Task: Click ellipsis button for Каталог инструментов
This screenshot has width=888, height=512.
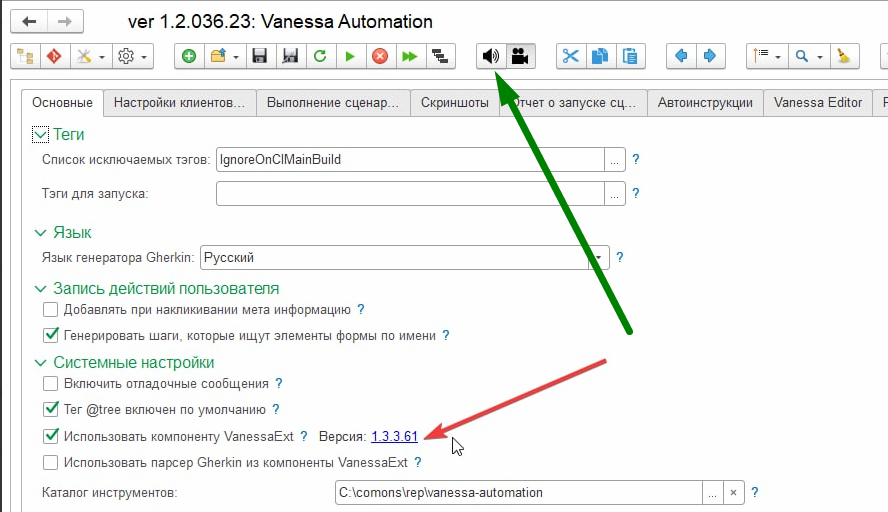Action: [x=712, y=493]
